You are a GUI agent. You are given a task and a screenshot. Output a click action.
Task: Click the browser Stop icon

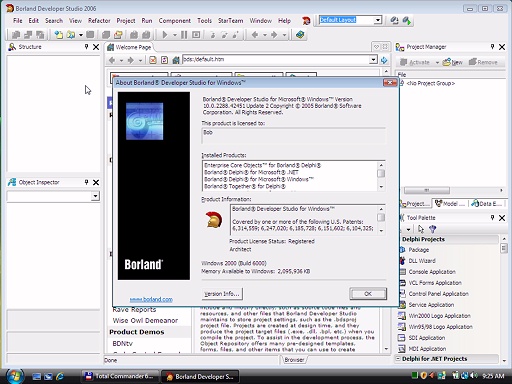pyautogui.click(x=153, y=60)
